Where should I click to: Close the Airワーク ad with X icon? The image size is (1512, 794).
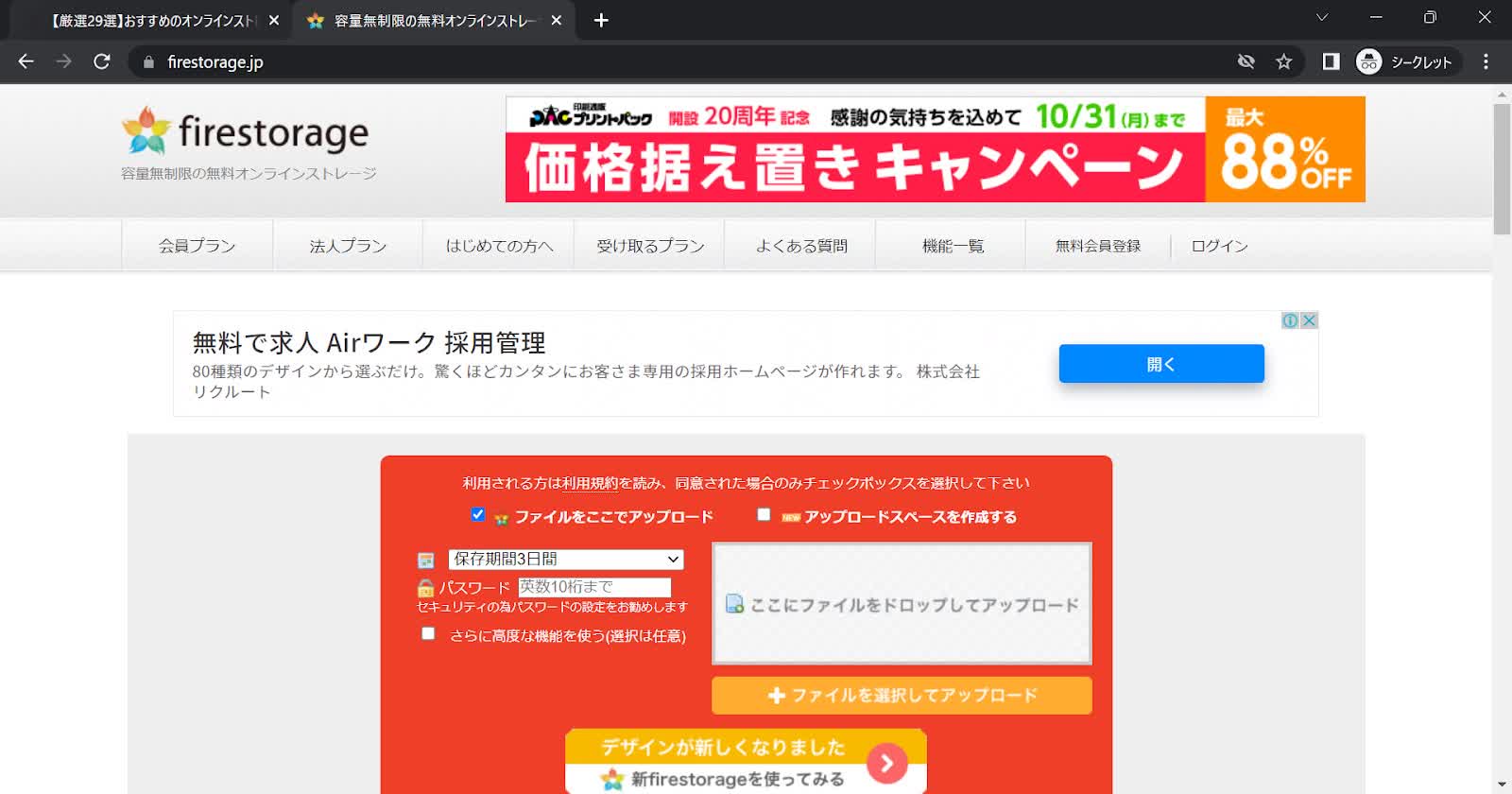coord(1309,320)
